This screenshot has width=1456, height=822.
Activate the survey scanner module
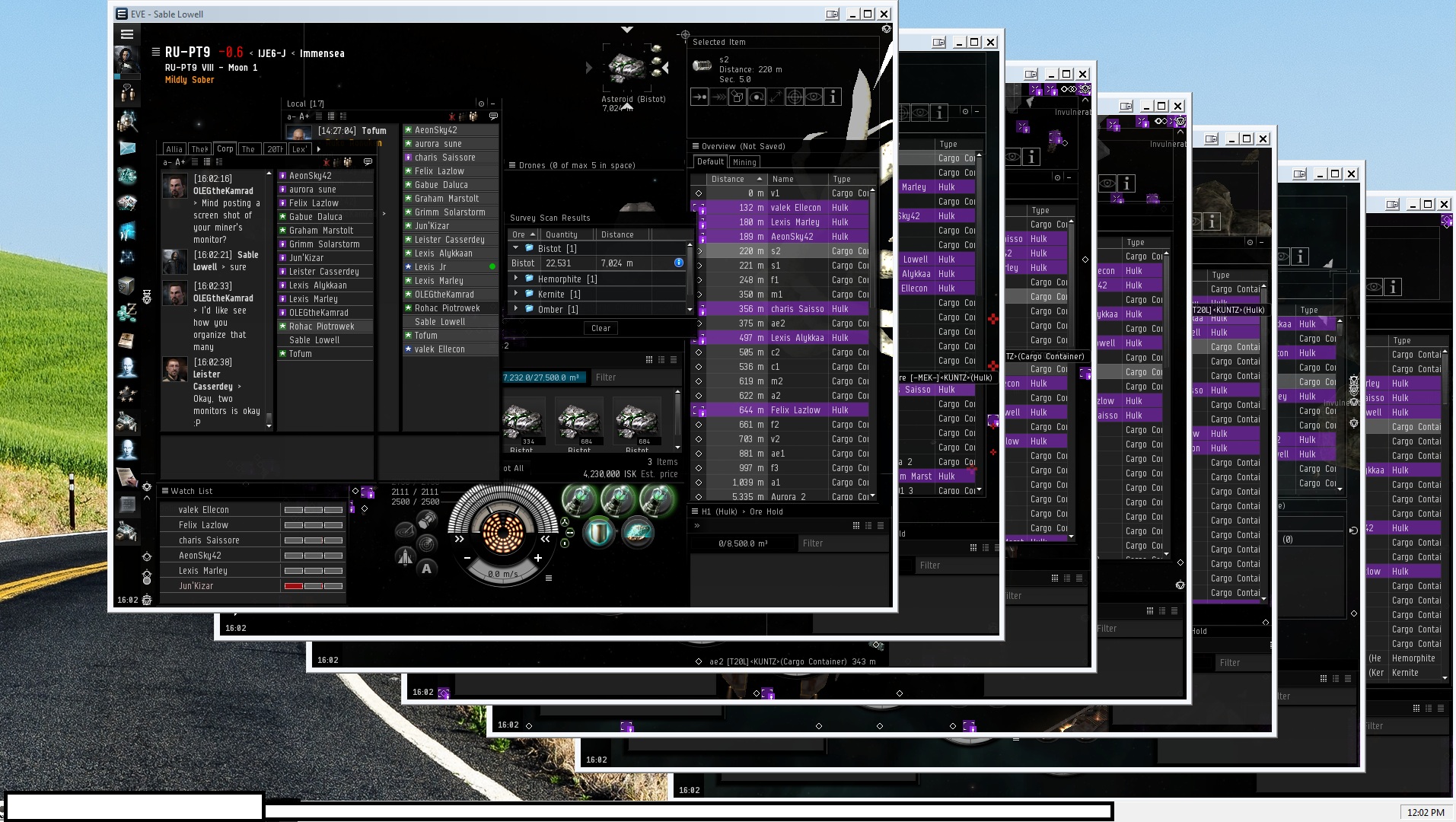pyautogui.click(x=637, y=532)
